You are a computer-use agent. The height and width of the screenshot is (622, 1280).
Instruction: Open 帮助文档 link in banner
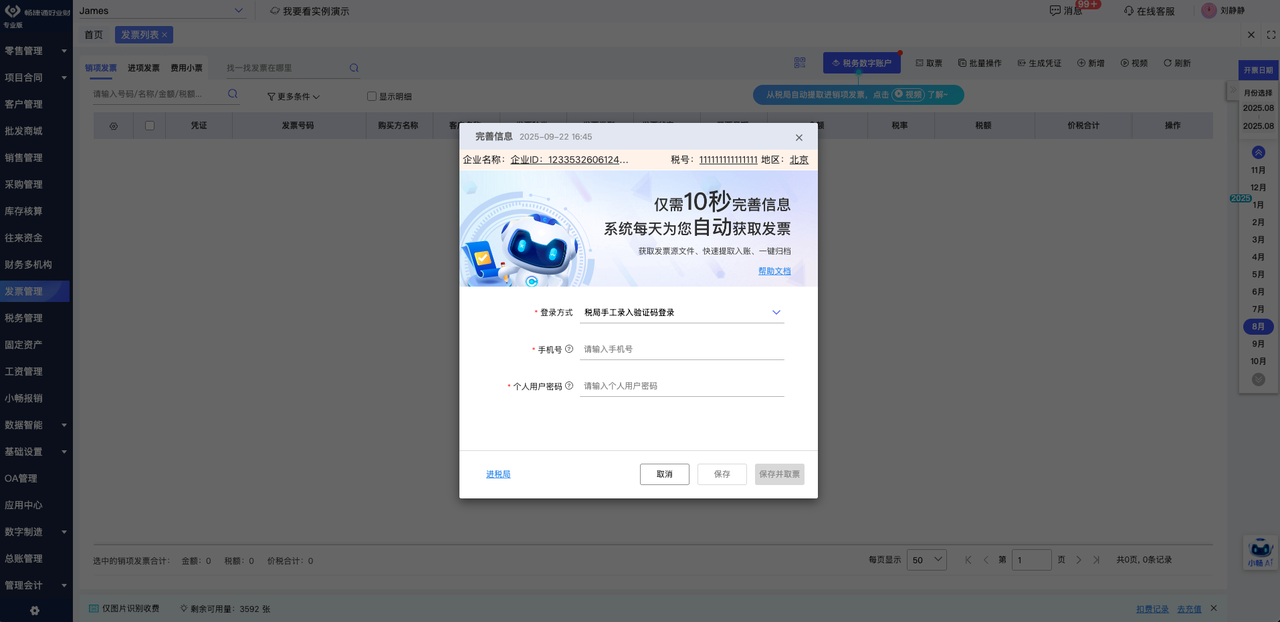pyautogui.click(x=774, y=271)
